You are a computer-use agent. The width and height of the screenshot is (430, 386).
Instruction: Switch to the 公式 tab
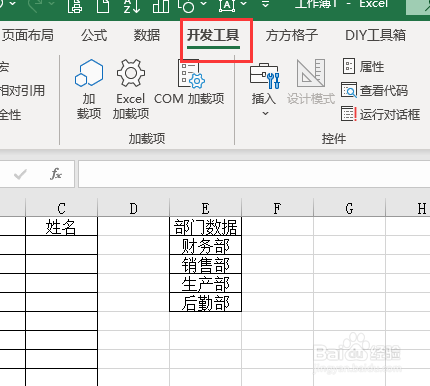click(94, 35)
